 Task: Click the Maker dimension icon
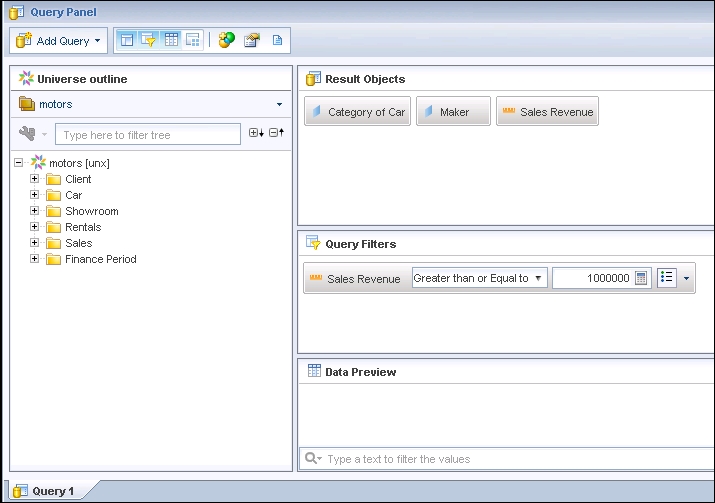pyautogui.click(x=428, y=111)
